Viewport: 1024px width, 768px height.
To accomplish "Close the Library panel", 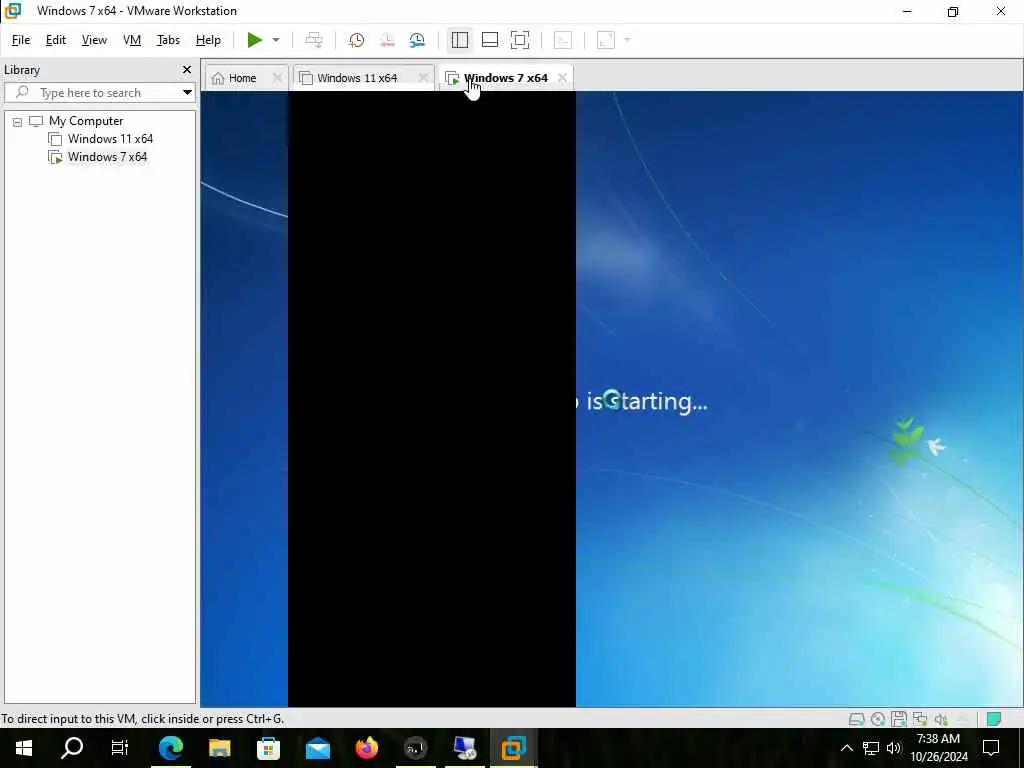I will [x=187, y=70].
